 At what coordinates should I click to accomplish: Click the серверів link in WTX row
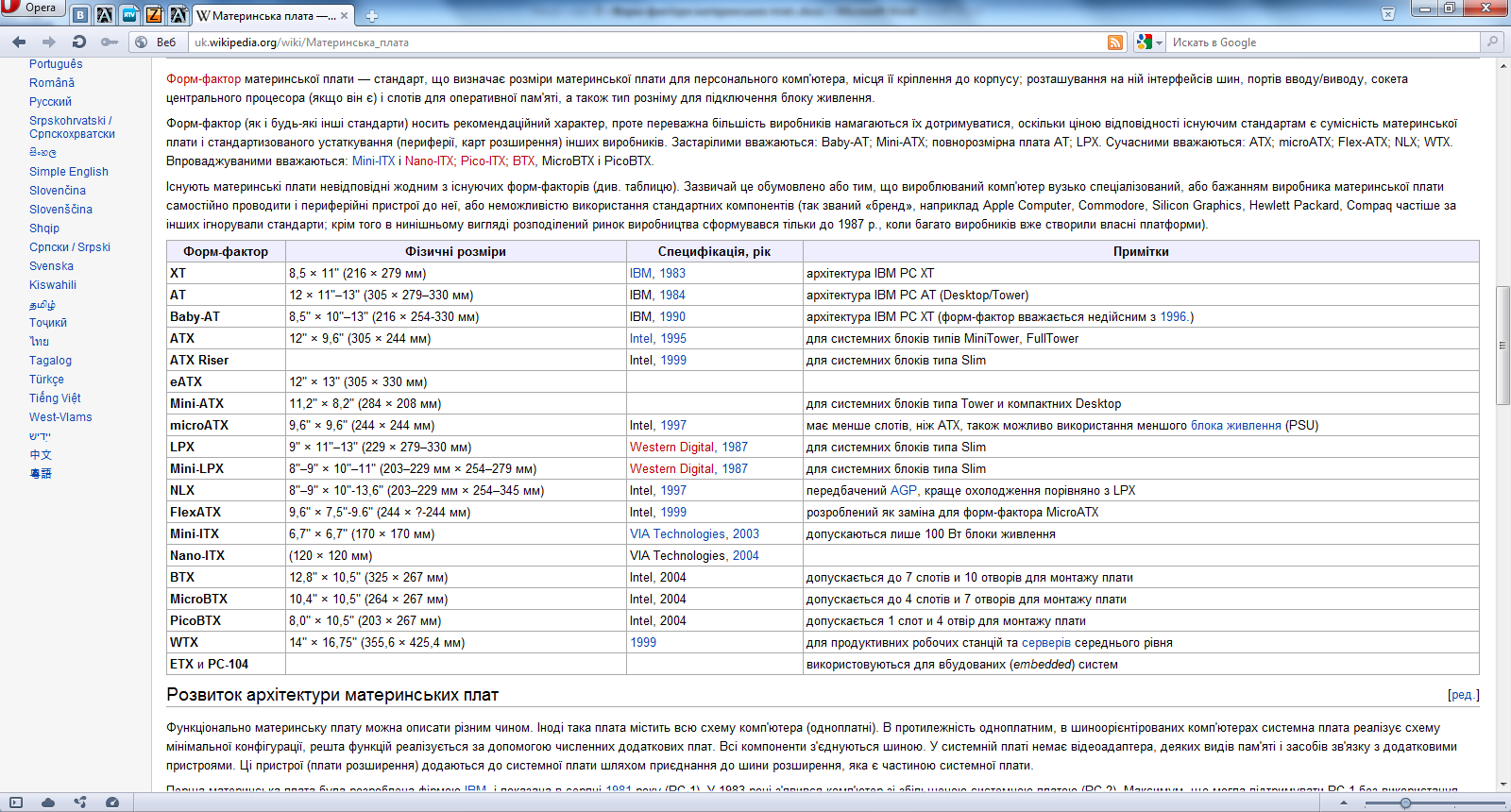tap(1046, 643)
